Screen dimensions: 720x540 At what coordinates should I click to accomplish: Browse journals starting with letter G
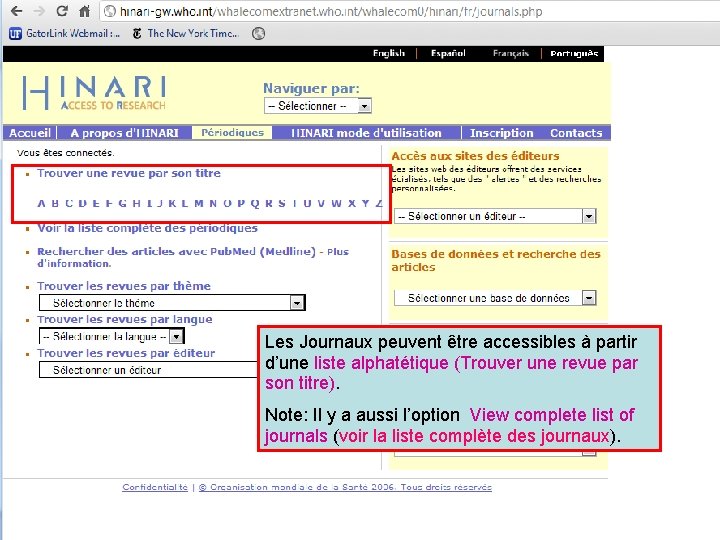tap(123, 203)
